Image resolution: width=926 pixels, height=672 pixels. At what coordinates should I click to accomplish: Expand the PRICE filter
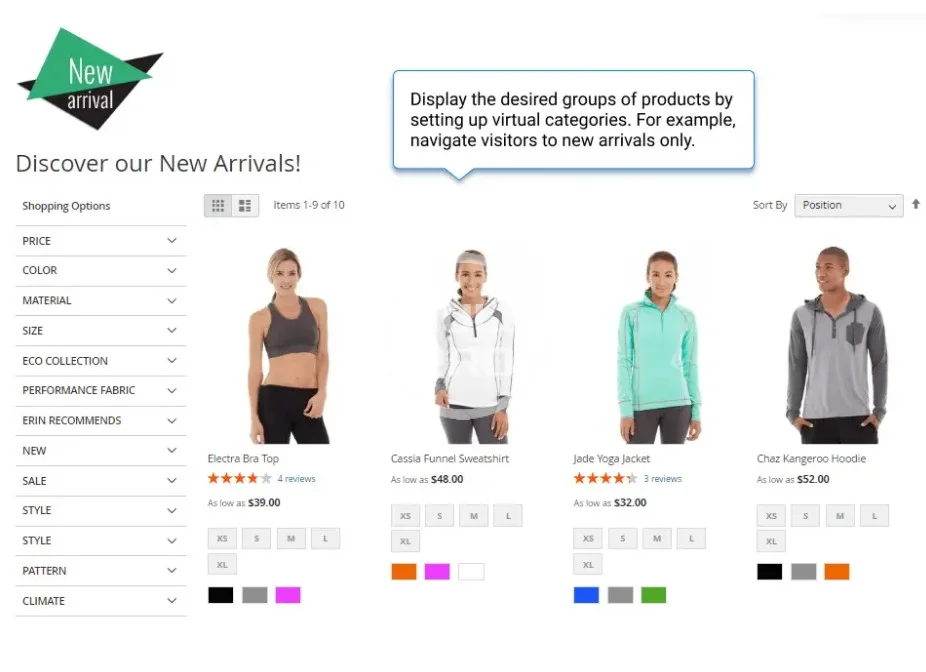coord(101,241)
